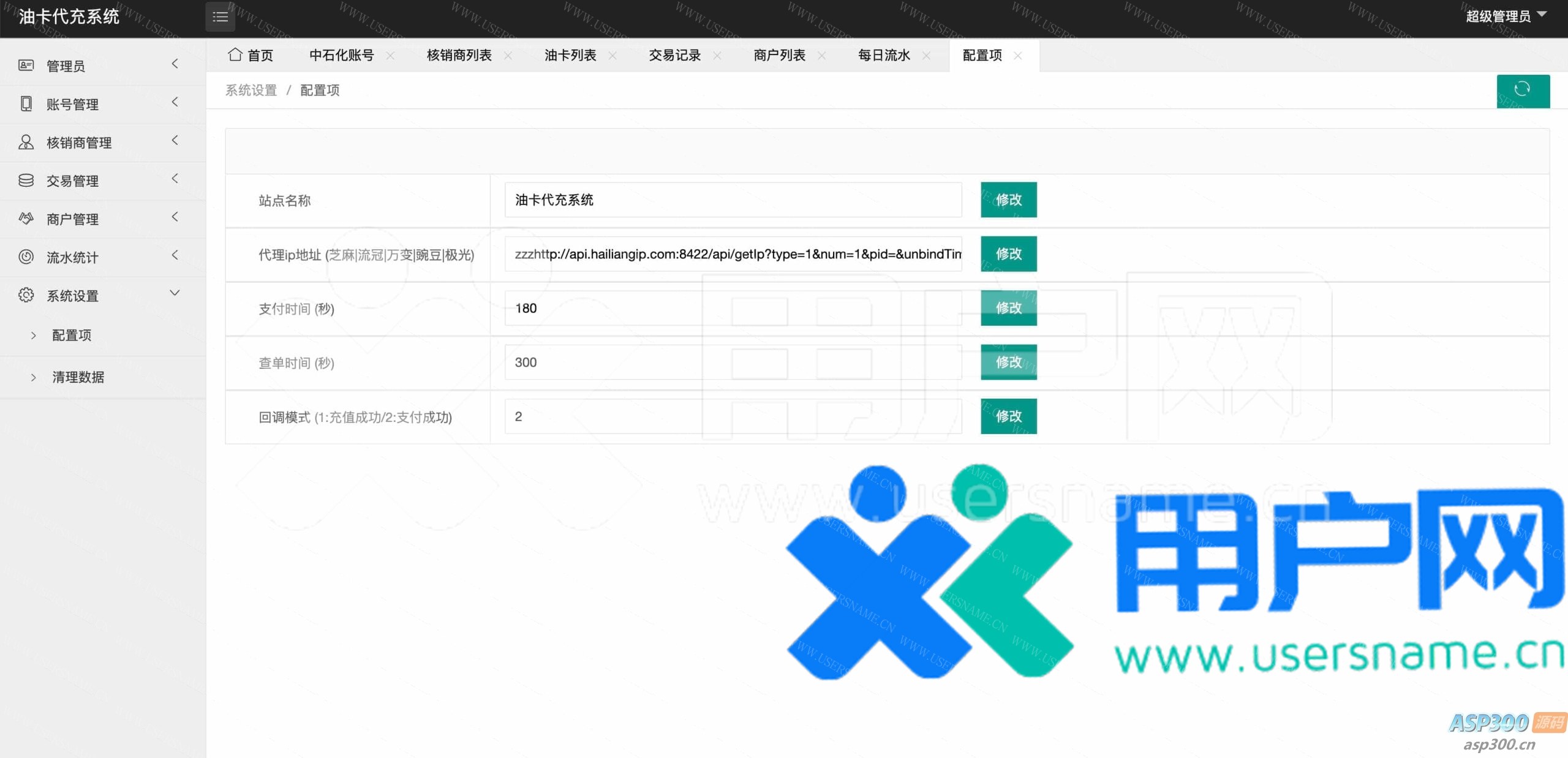Screen dimensions: 1568x758
Task: Click 修改 button for 回调模式
Action: [x=1008, y=416]
